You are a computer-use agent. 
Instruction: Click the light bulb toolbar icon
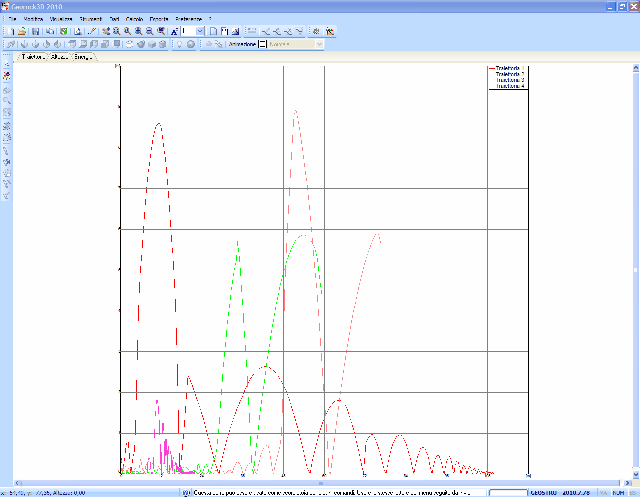(x=179, y=44)
